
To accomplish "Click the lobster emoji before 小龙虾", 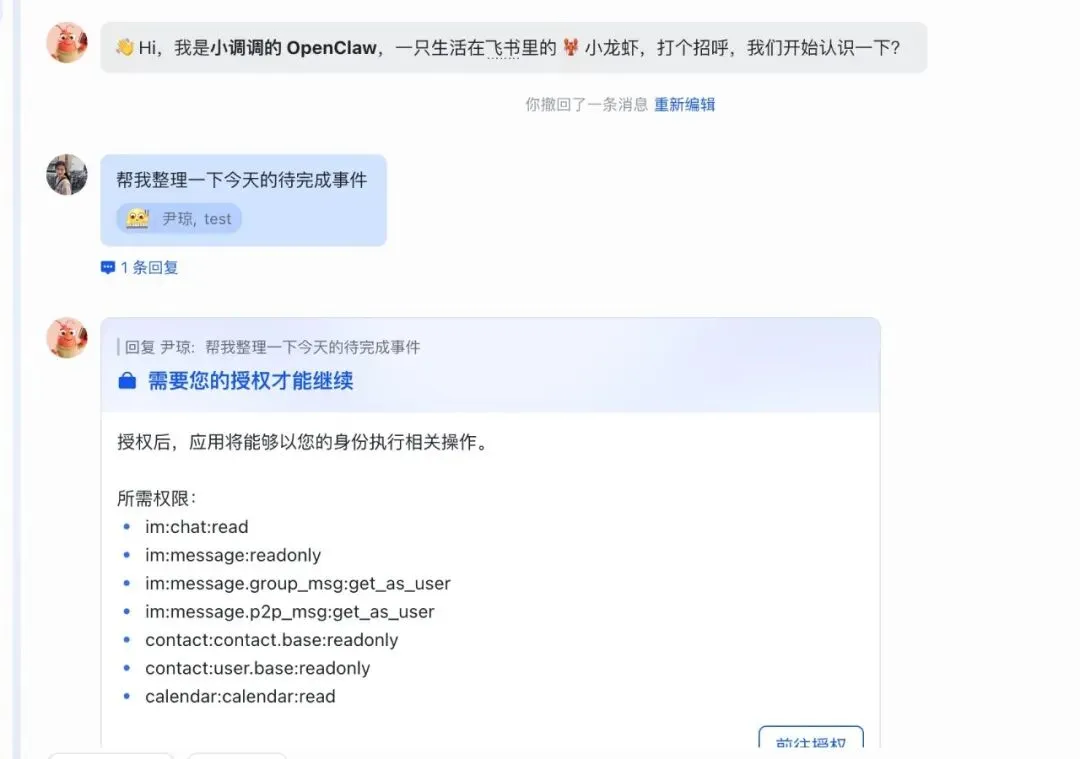I will 570,47.
